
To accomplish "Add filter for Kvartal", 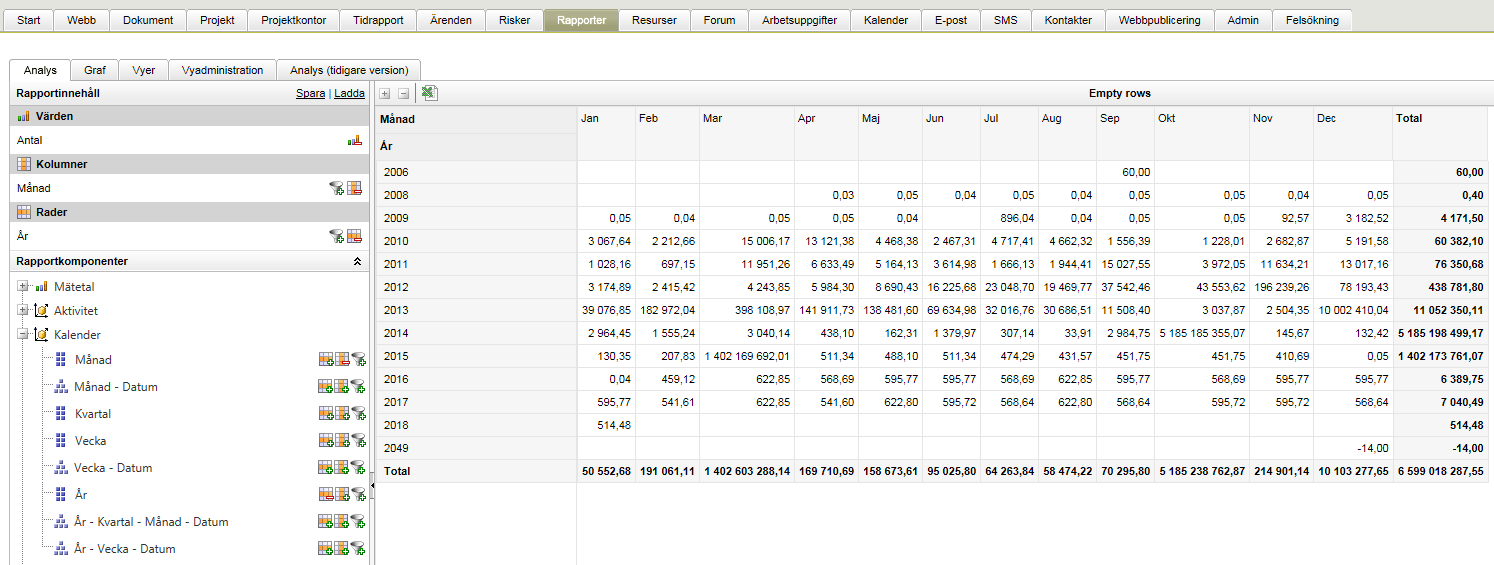I will point(358,413).
